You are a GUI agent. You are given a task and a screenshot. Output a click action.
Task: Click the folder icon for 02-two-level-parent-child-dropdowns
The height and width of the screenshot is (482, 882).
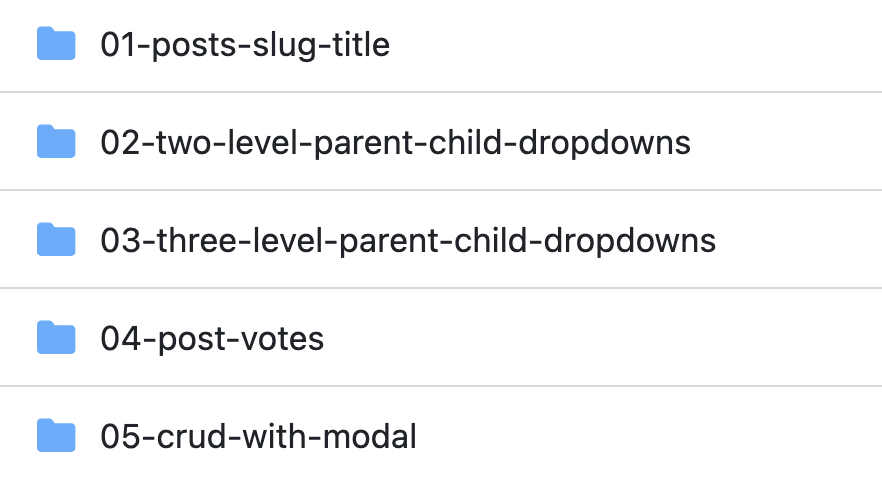click(x=56, y=143)
